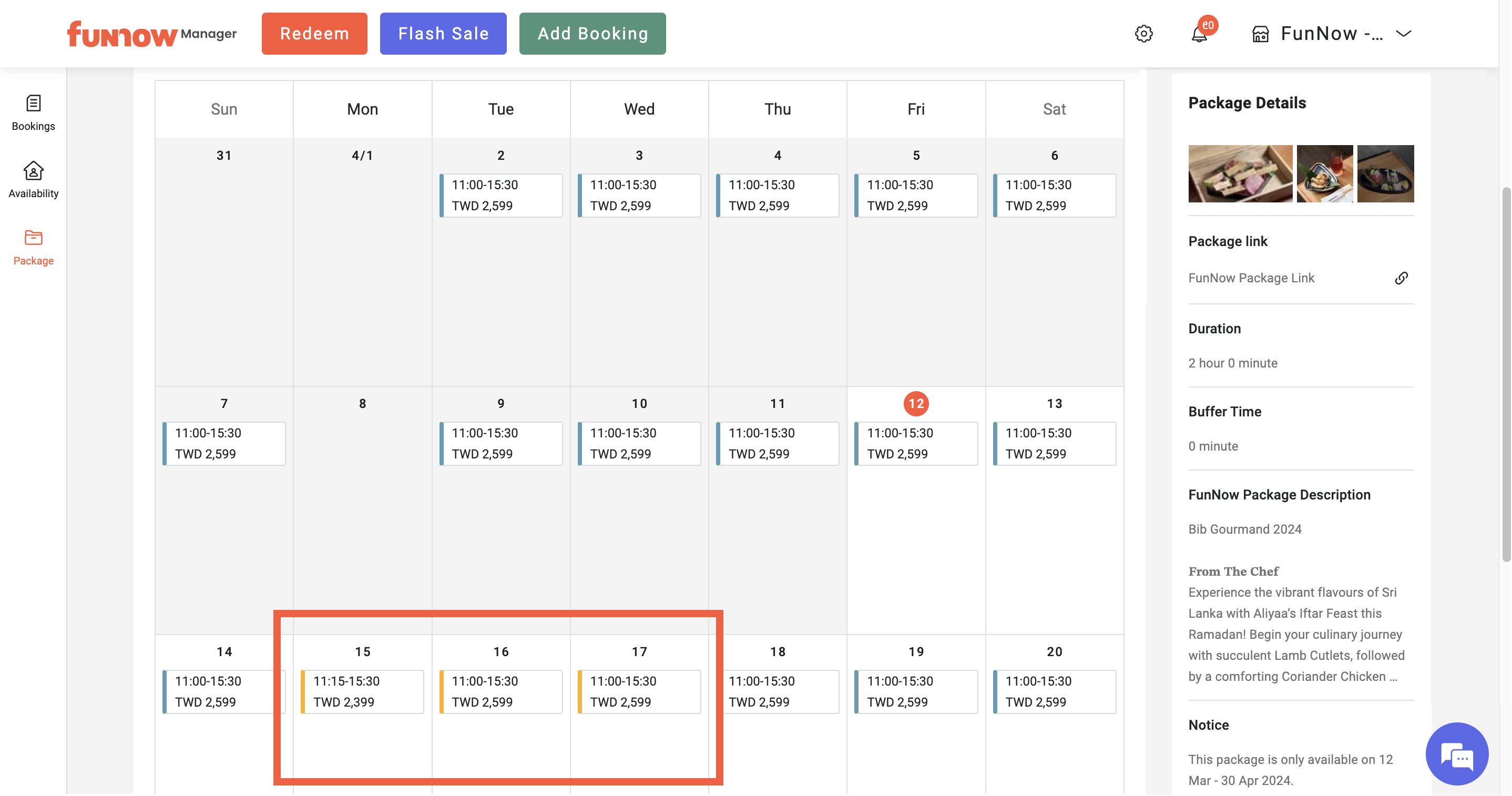Open the Availability sidebar icon
Screen dimensions: 1512x796
click(34, 180)
